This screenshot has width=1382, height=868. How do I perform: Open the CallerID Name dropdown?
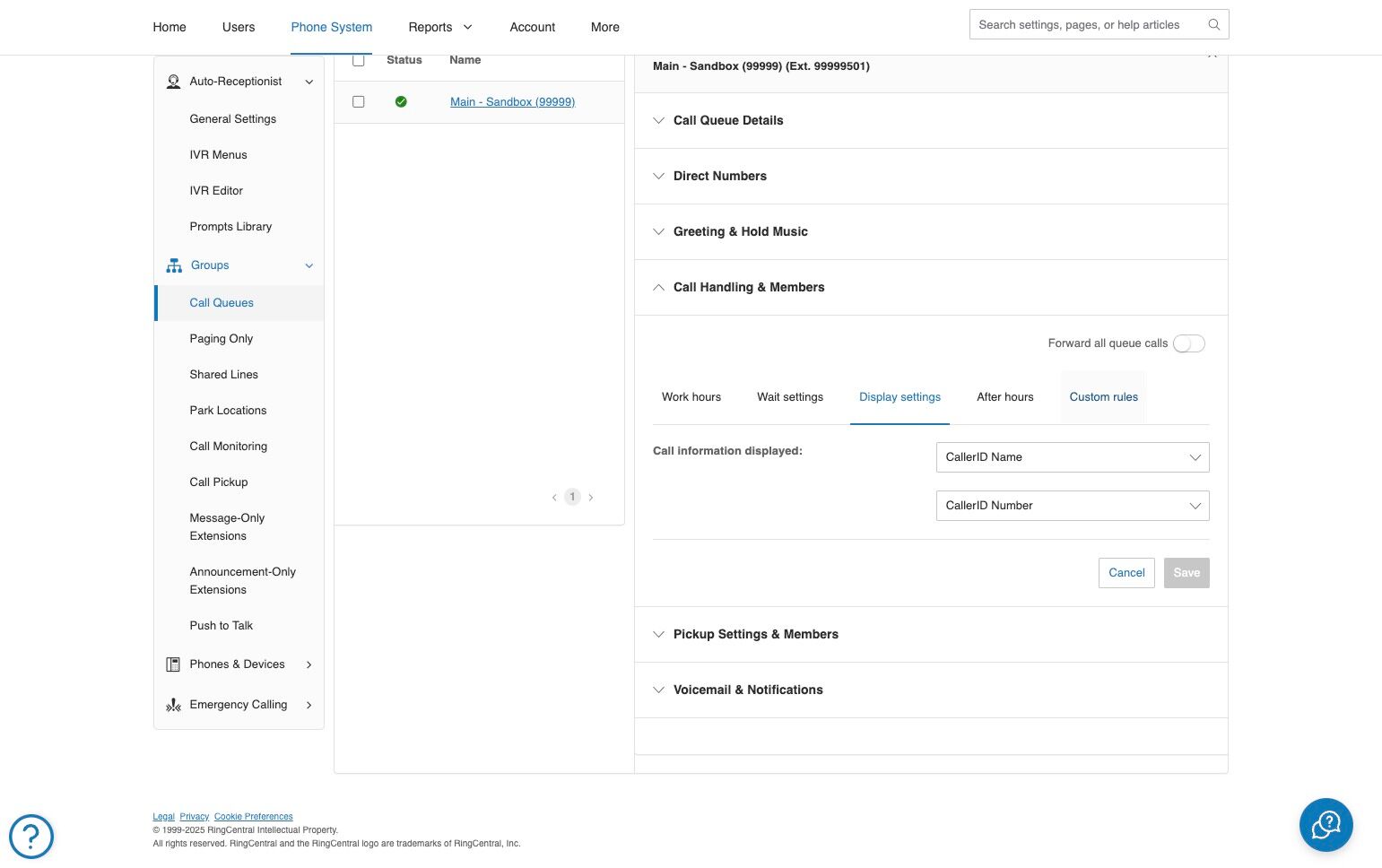pos(1072,457)
